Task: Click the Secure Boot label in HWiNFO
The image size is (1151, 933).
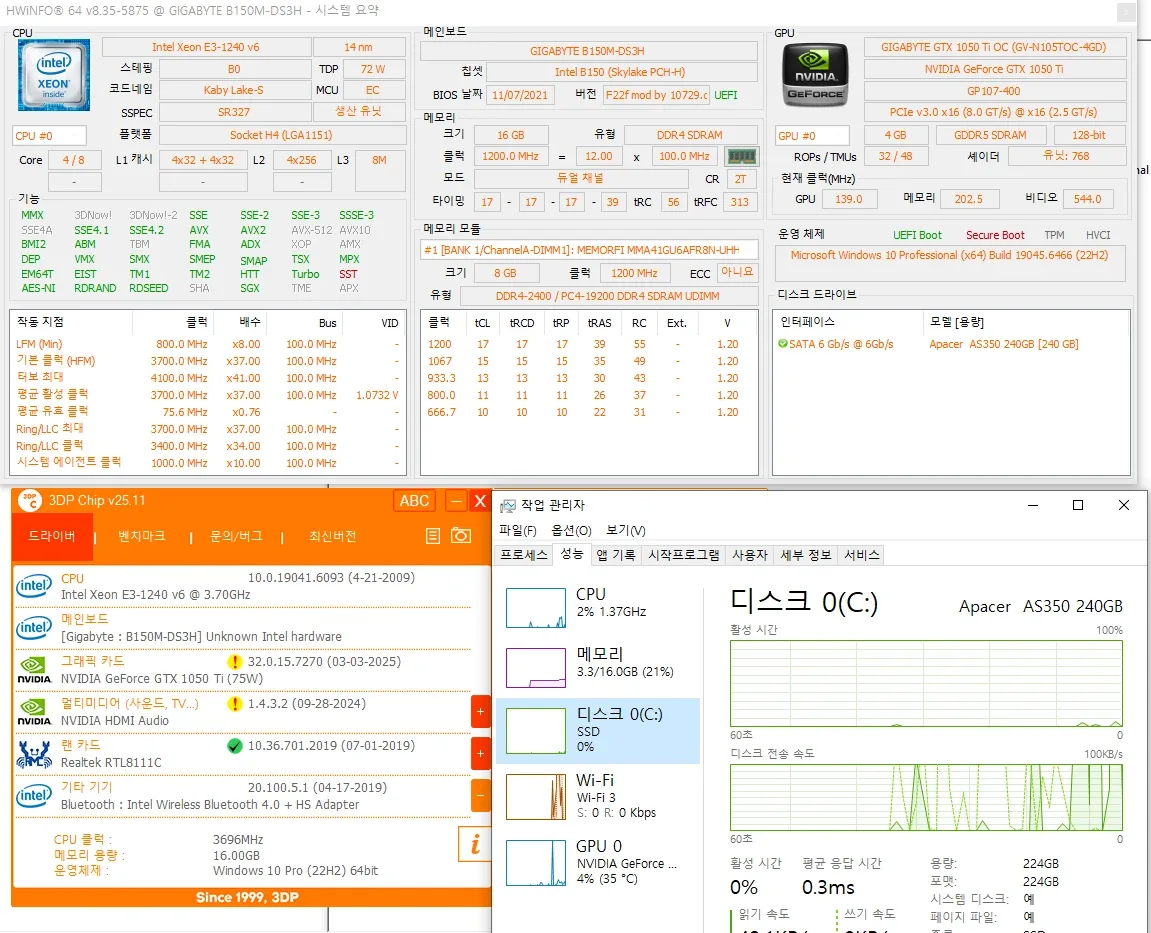Action: pyautogui.click(x=995, y=235)
